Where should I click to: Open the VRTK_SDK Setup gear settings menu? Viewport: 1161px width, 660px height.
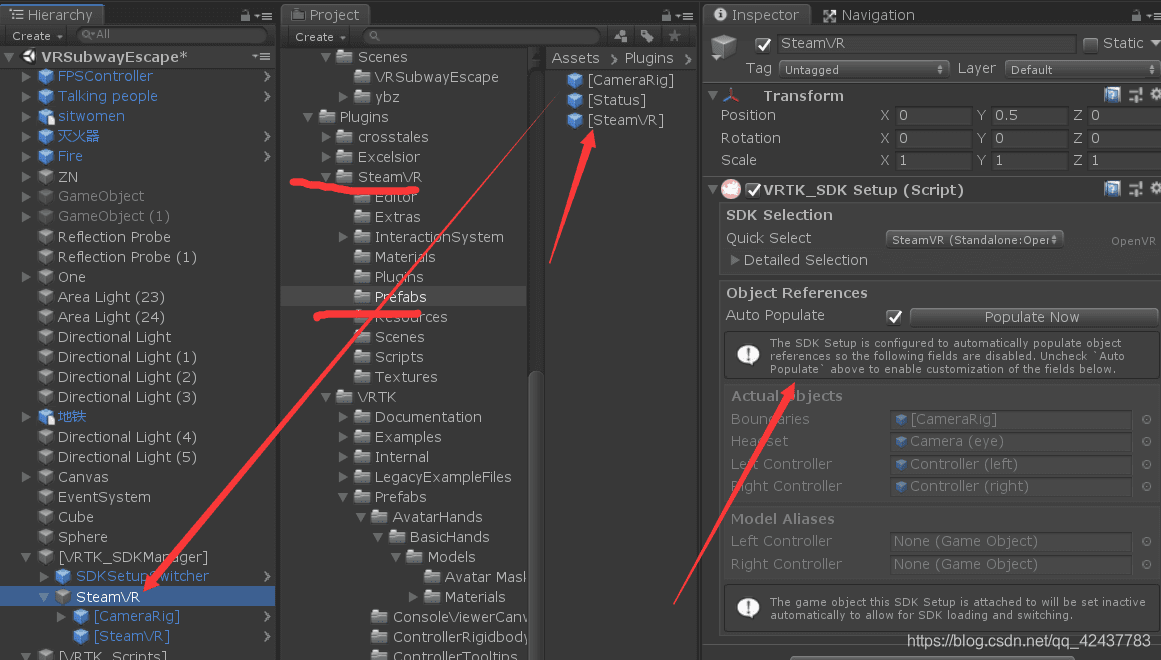pos(1155,189)
